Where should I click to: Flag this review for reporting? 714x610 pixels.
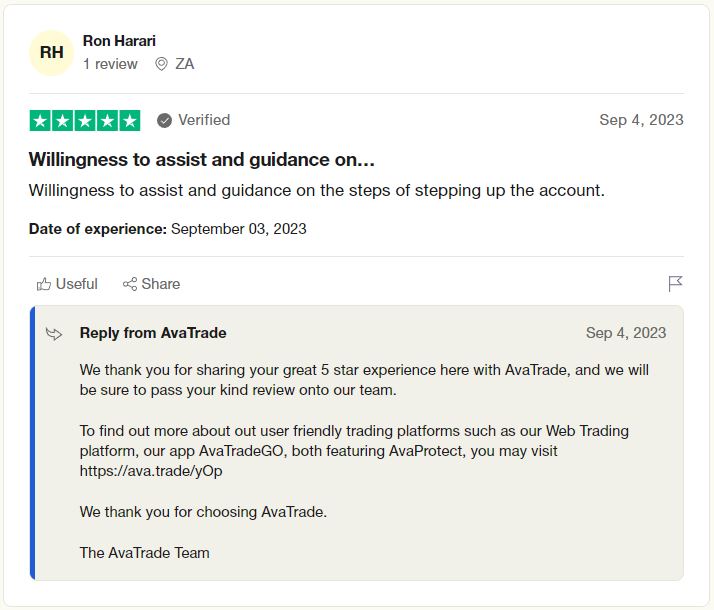coord(675,284)
